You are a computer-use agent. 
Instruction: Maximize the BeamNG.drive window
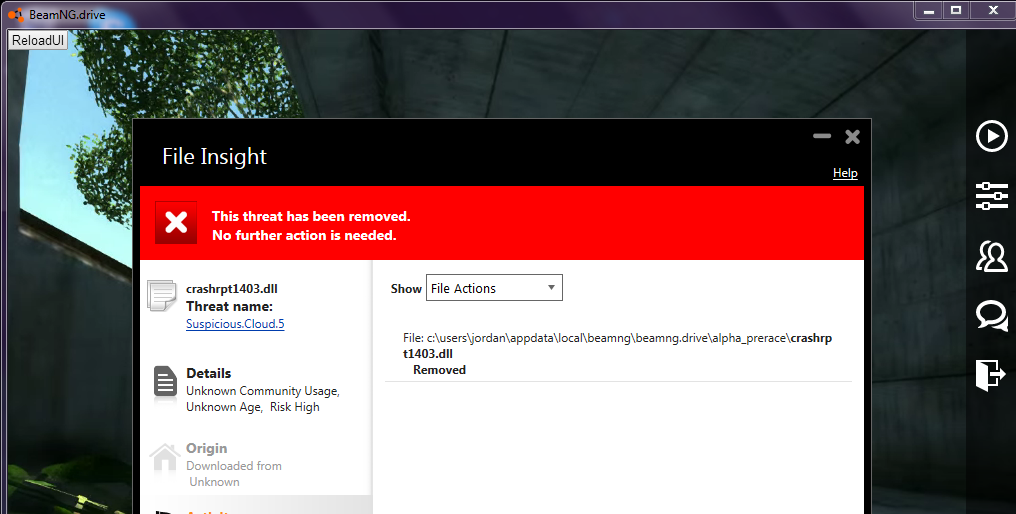pyautogui.click(x=956, y=10)
